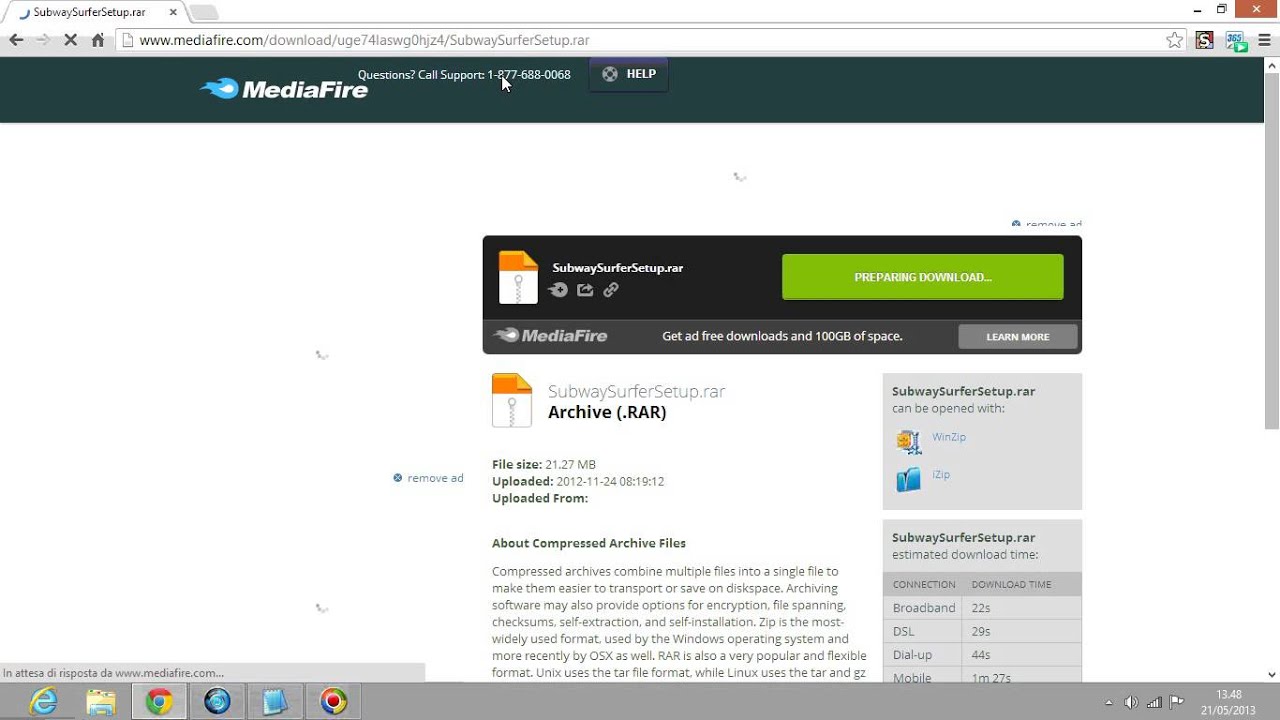This screenshot has height=720, width=1280.
Task: Click 'About Compressed Archive Files' heading
Action: tap(589, 543)
